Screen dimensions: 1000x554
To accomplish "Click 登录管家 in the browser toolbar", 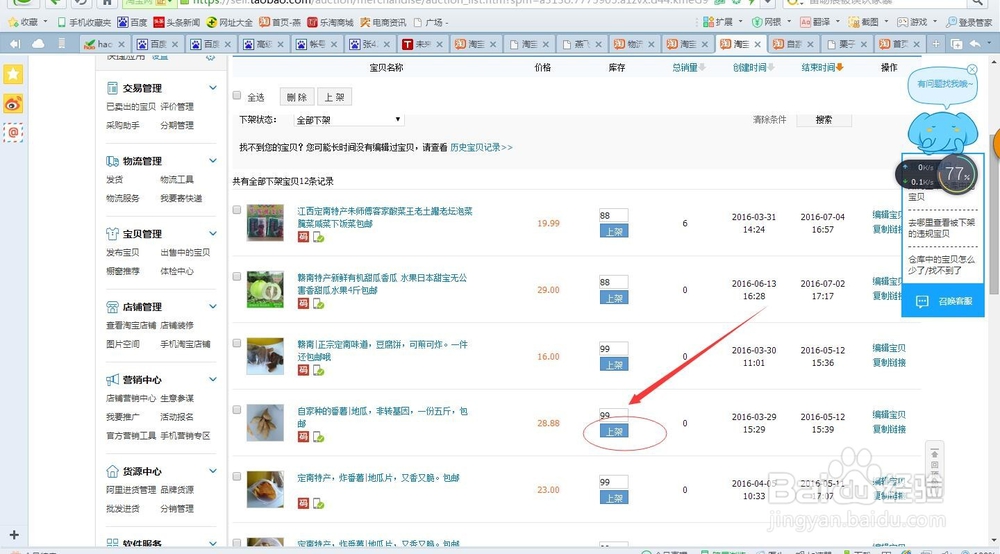I will click(x=969, y=22).
